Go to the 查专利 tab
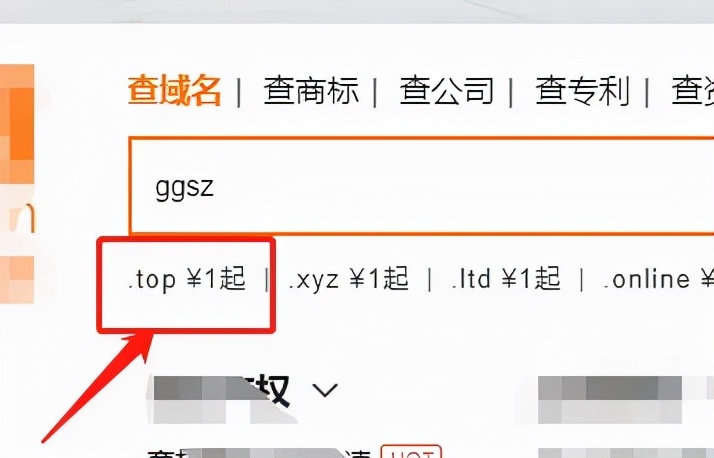The image size is (714, 458). click(582, 90)
